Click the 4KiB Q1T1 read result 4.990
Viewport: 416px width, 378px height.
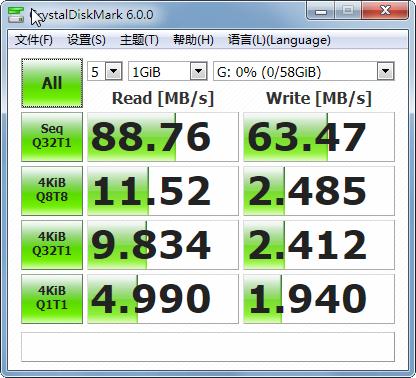163,299
